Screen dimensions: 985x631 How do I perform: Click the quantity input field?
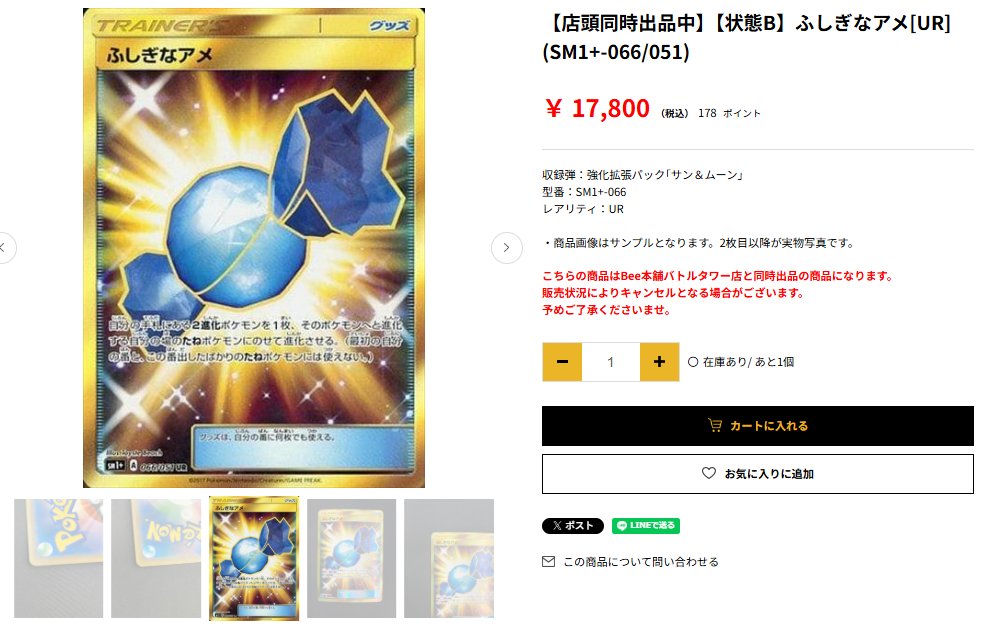point(611,362)
